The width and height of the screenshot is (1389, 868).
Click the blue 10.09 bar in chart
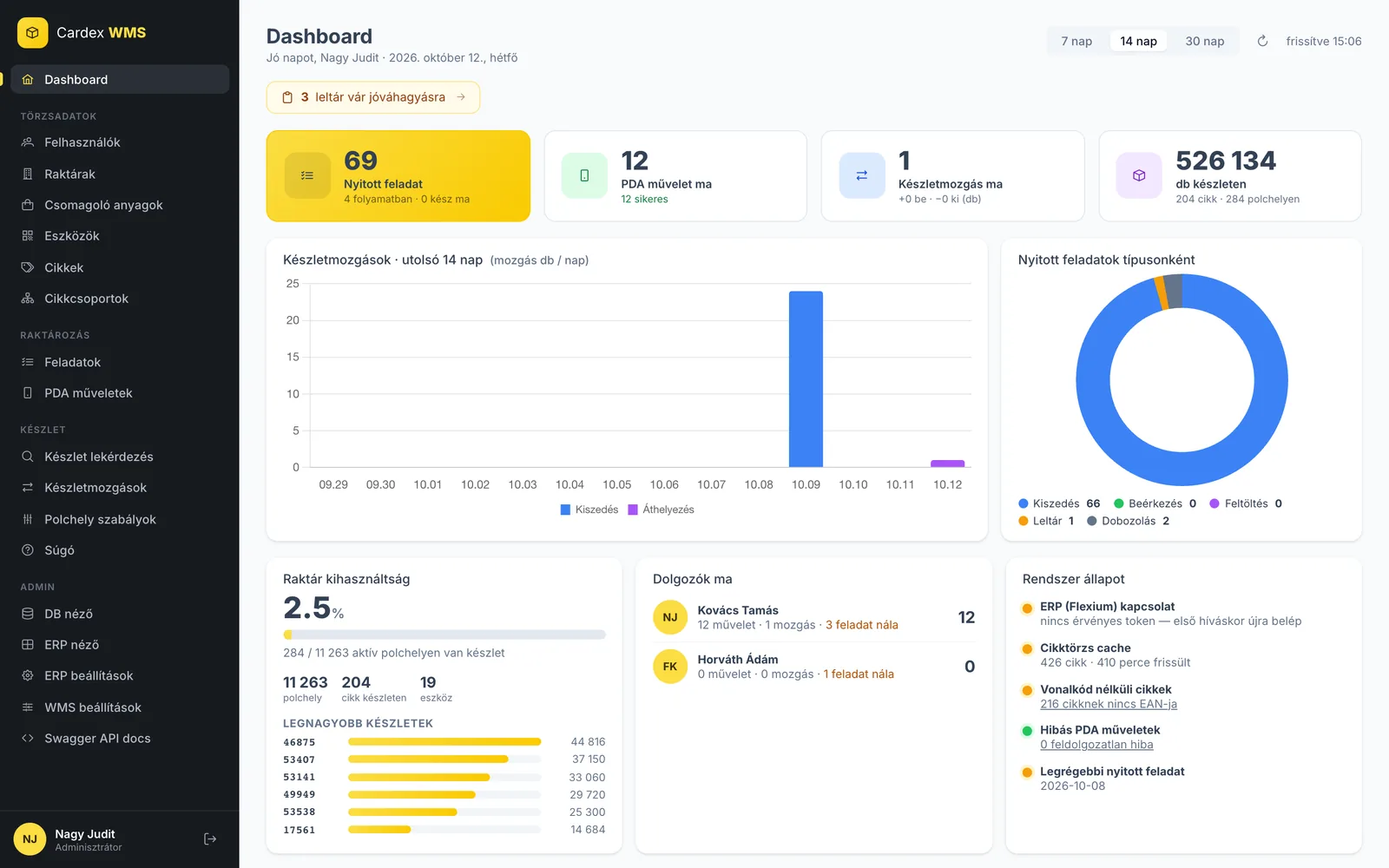[806, 379]
